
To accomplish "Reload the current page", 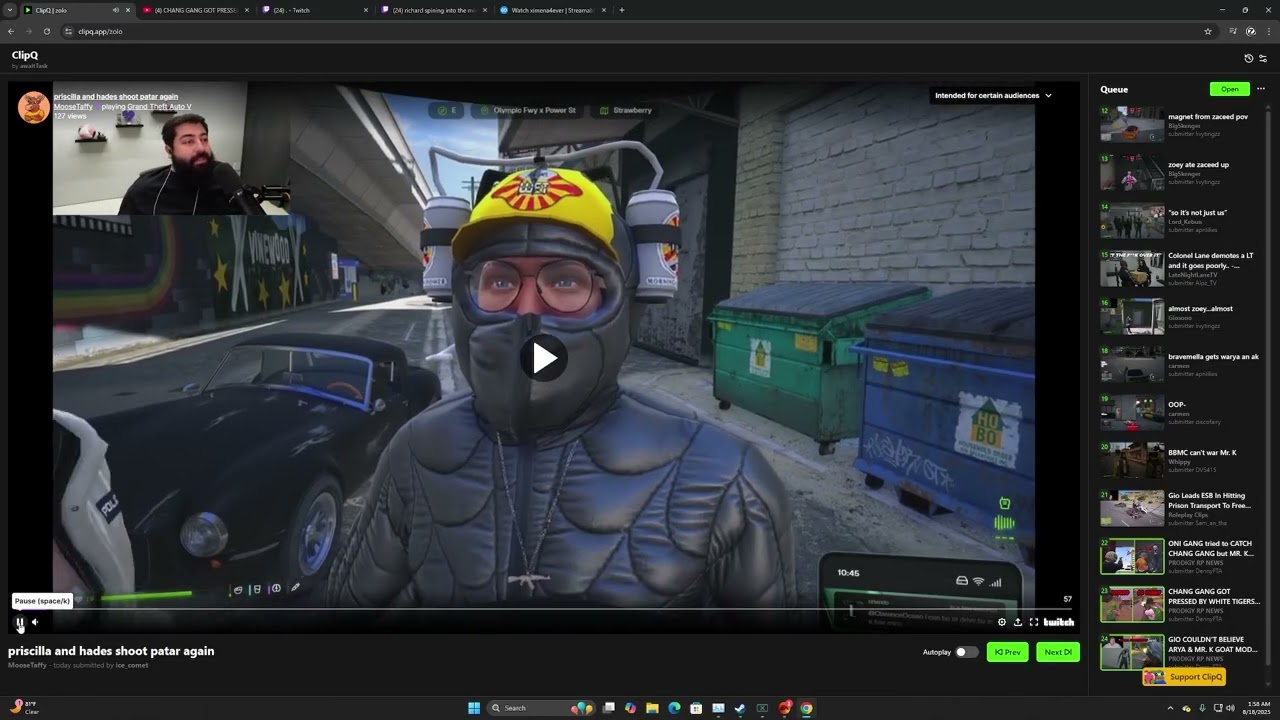I will (x=47, y=31).
